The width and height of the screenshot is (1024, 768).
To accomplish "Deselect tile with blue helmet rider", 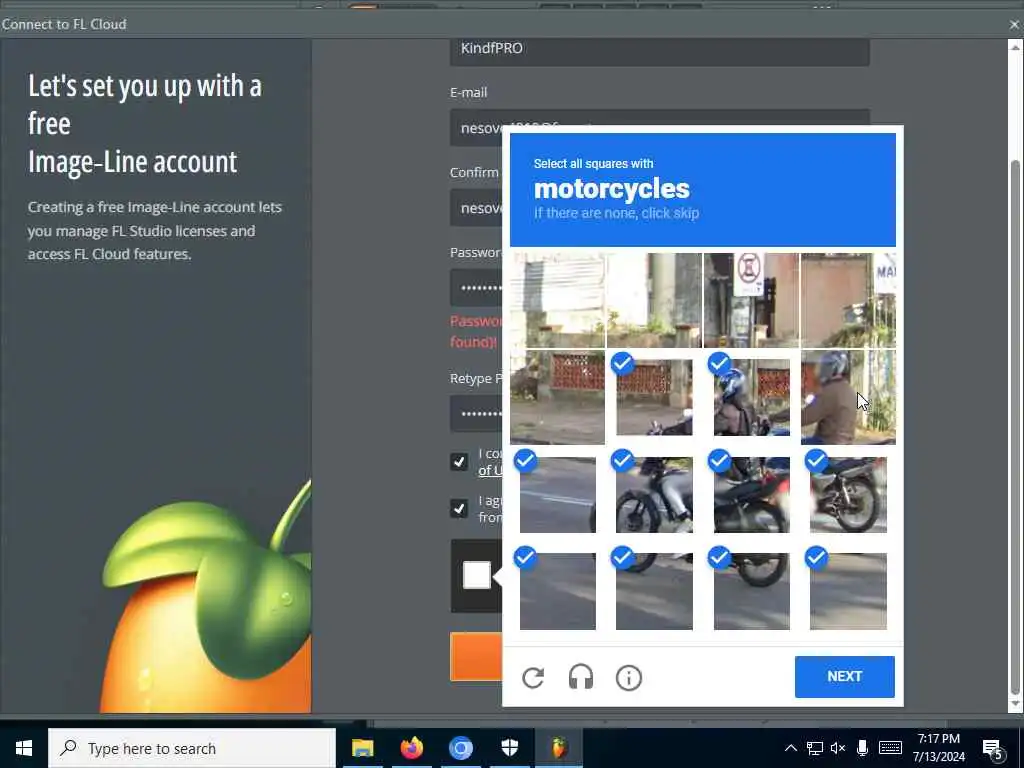I will point(751,397).
